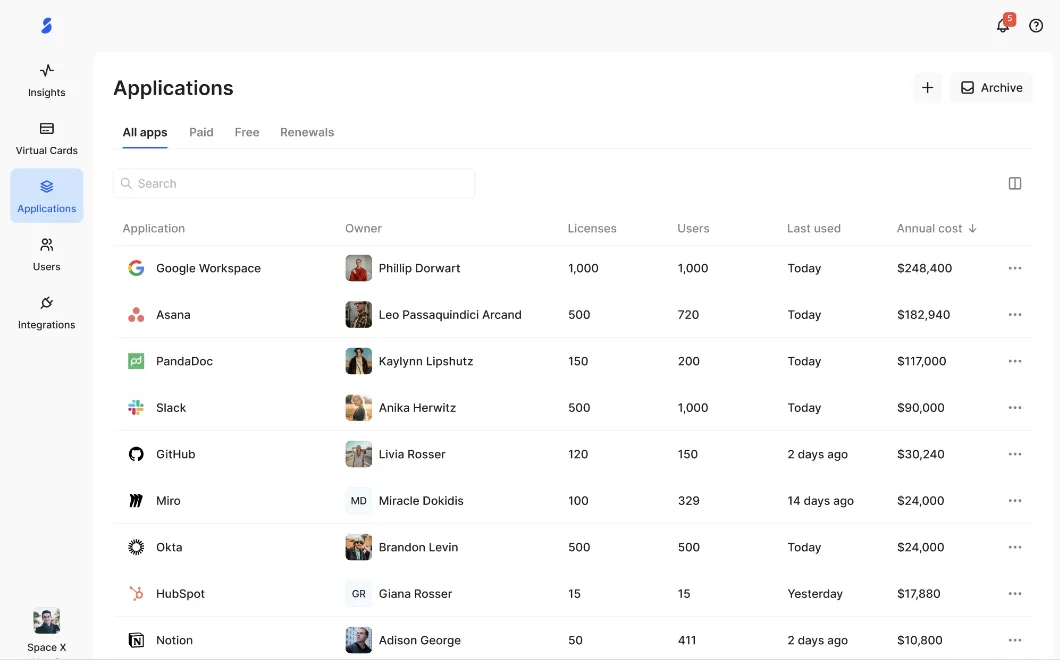Screen dimensions: 1060x660
Task: Click the Asana logo icon
Action: coord(136,314)
